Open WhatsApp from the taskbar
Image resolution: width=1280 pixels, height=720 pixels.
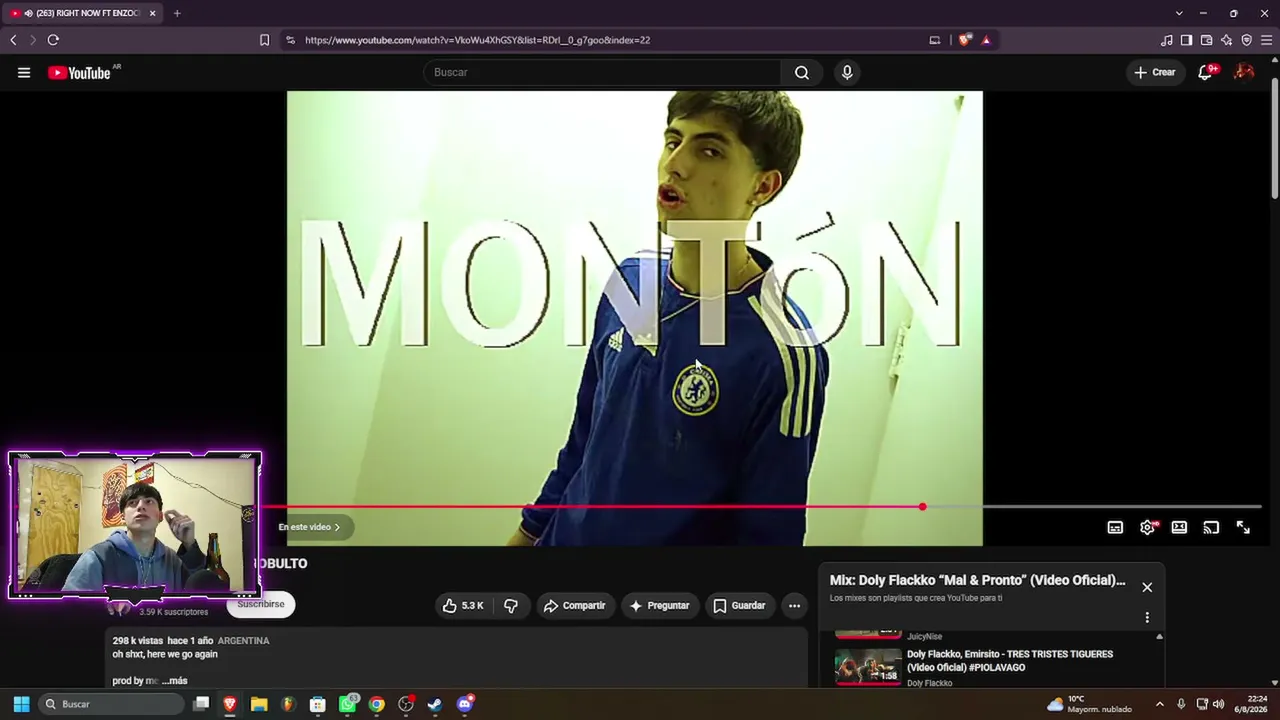347,704
